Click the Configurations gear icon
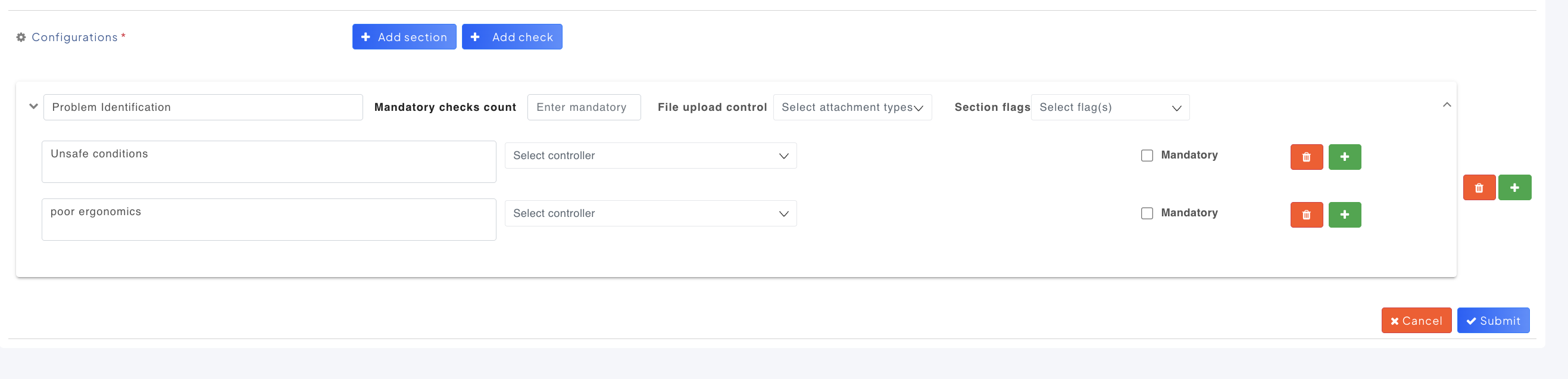Screen dimensions: 1568x379 [x=21, y=37]
